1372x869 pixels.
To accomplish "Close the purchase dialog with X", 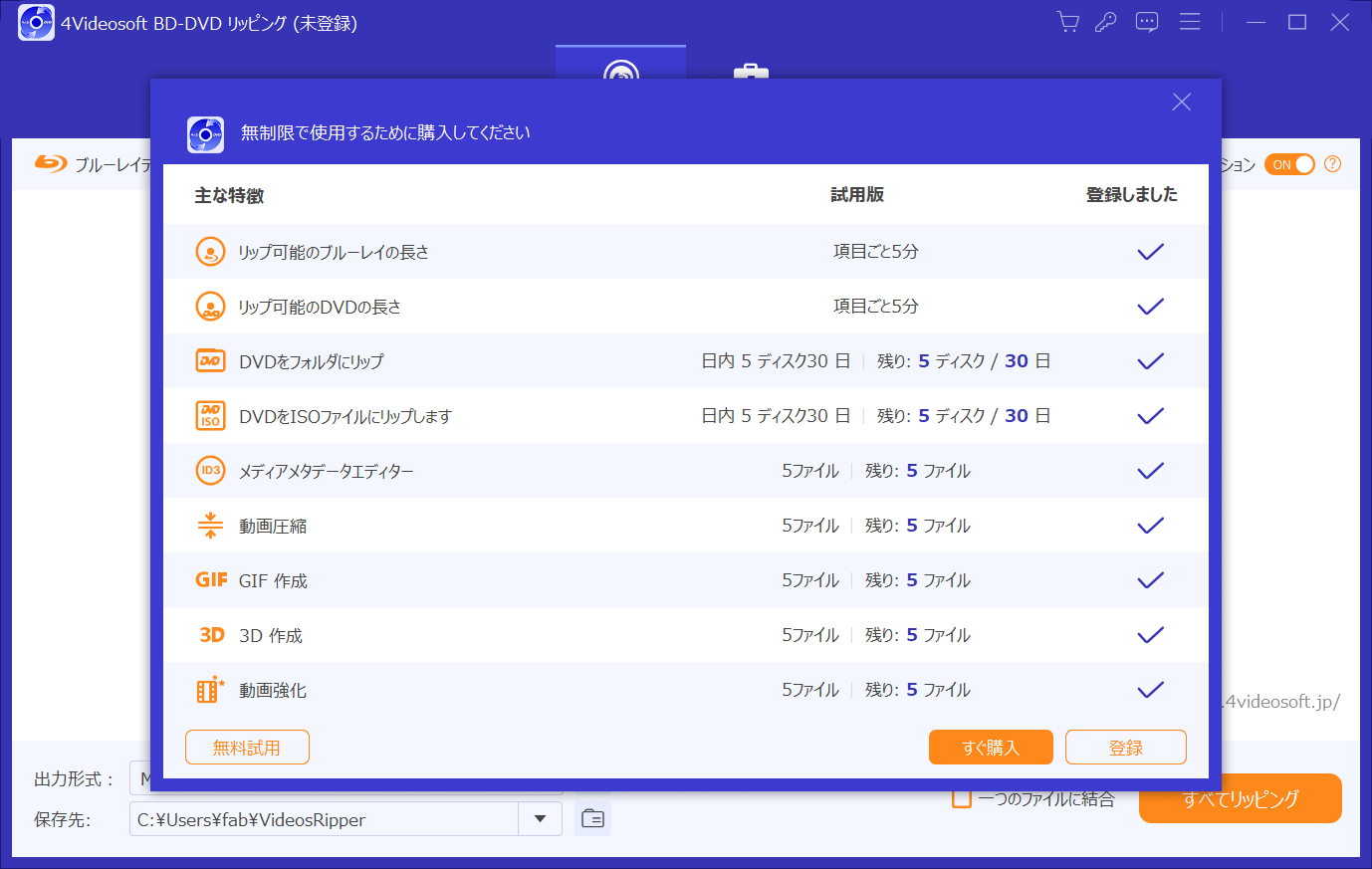I will tap(1182, 102).
